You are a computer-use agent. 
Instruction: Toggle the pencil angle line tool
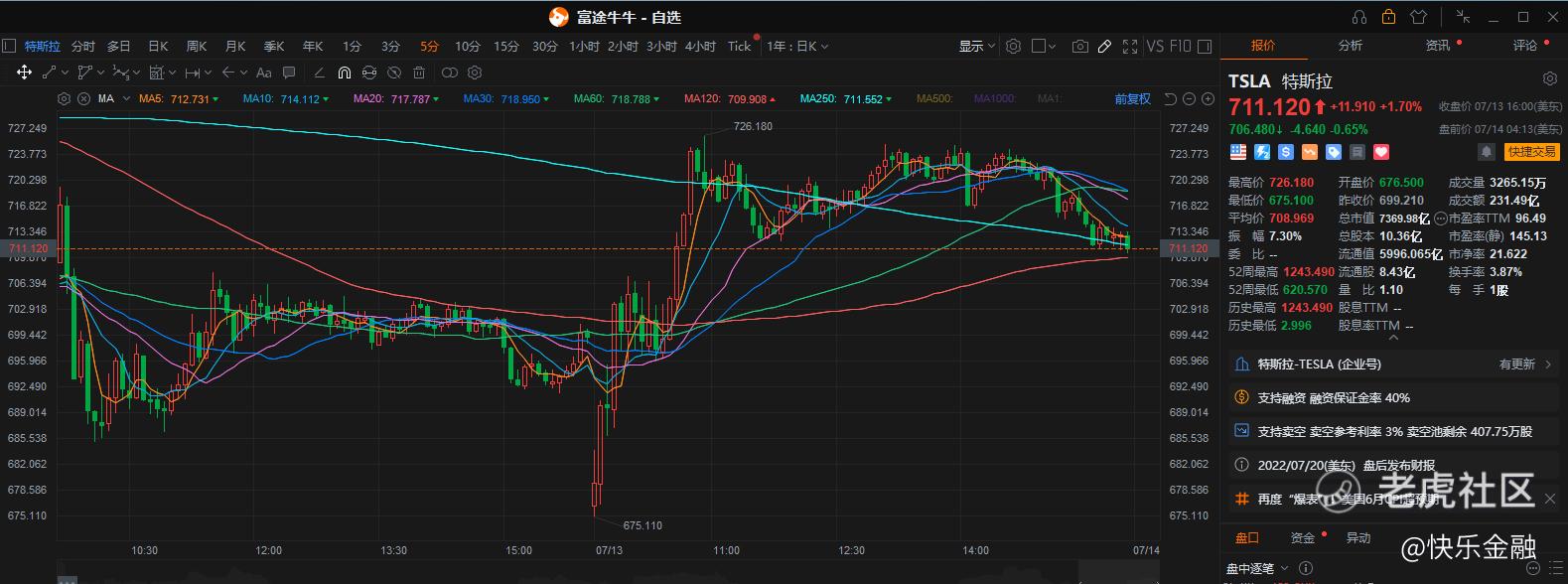[x=319, y=73]
